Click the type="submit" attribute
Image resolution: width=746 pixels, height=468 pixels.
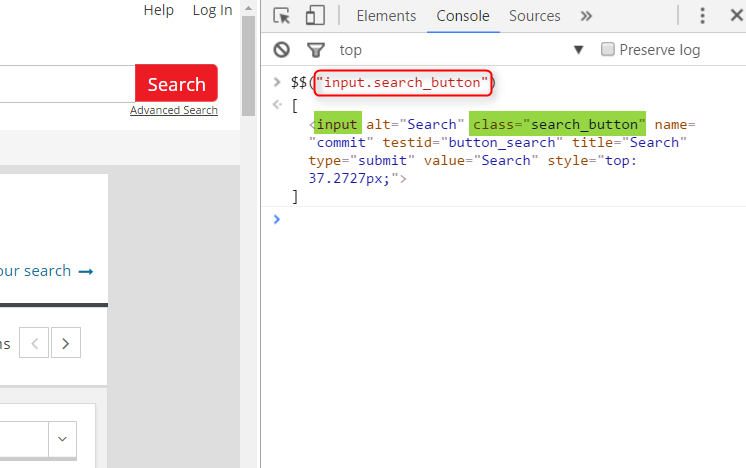(x=362, y=161)
